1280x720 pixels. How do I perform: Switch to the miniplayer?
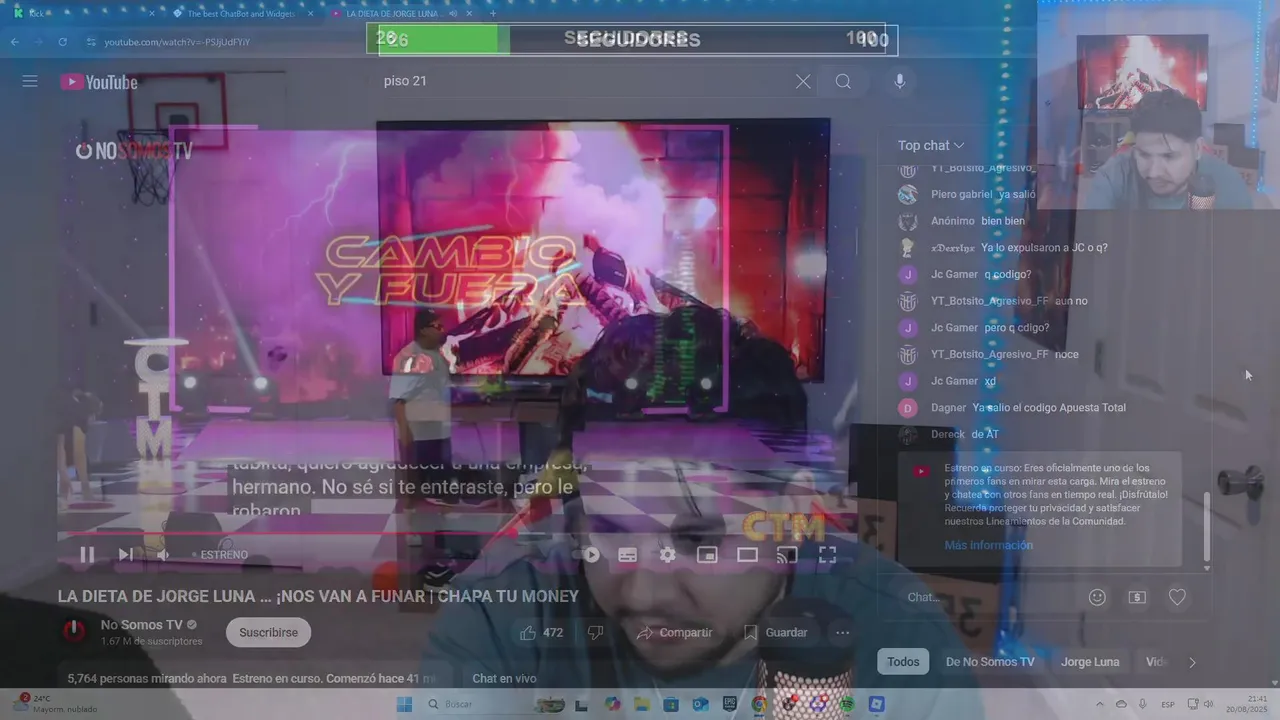coord(707,554)
